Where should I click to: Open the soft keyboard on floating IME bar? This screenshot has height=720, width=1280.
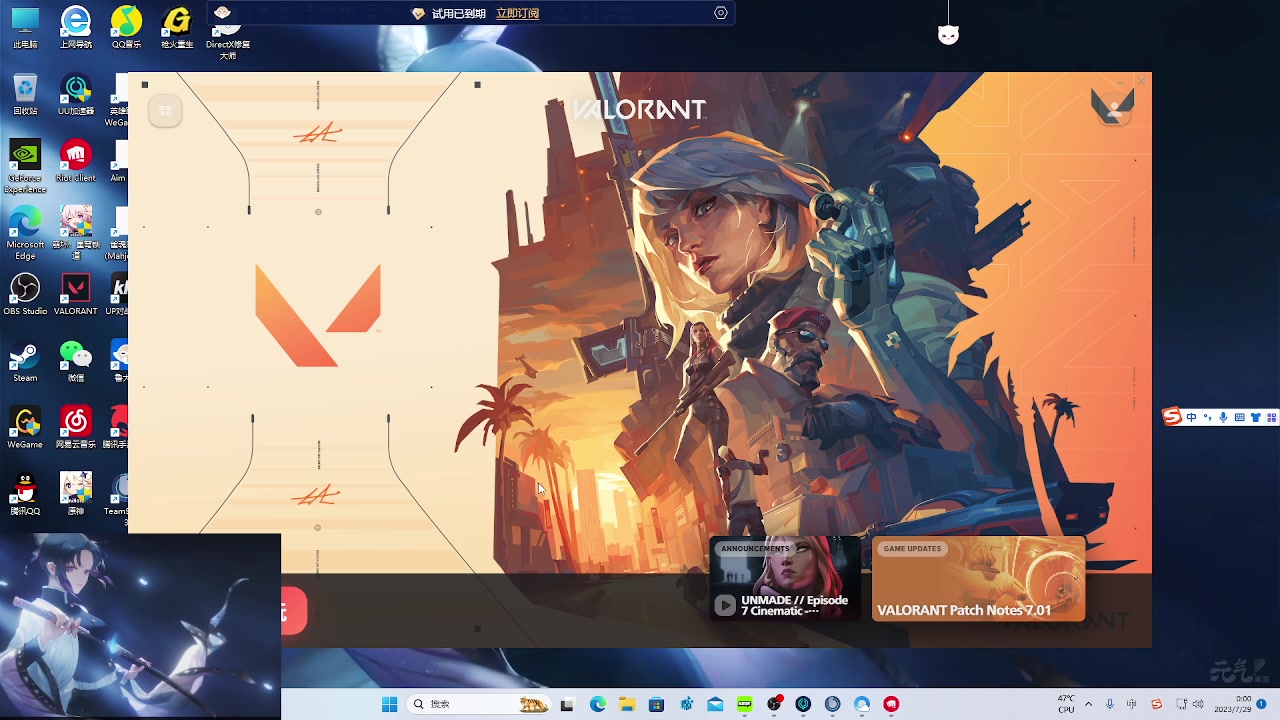[1240, 417]
